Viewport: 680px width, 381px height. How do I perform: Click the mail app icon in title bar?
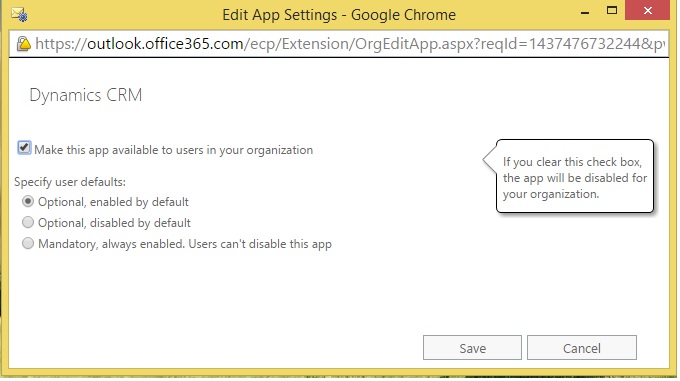click(x=20, y=14)
